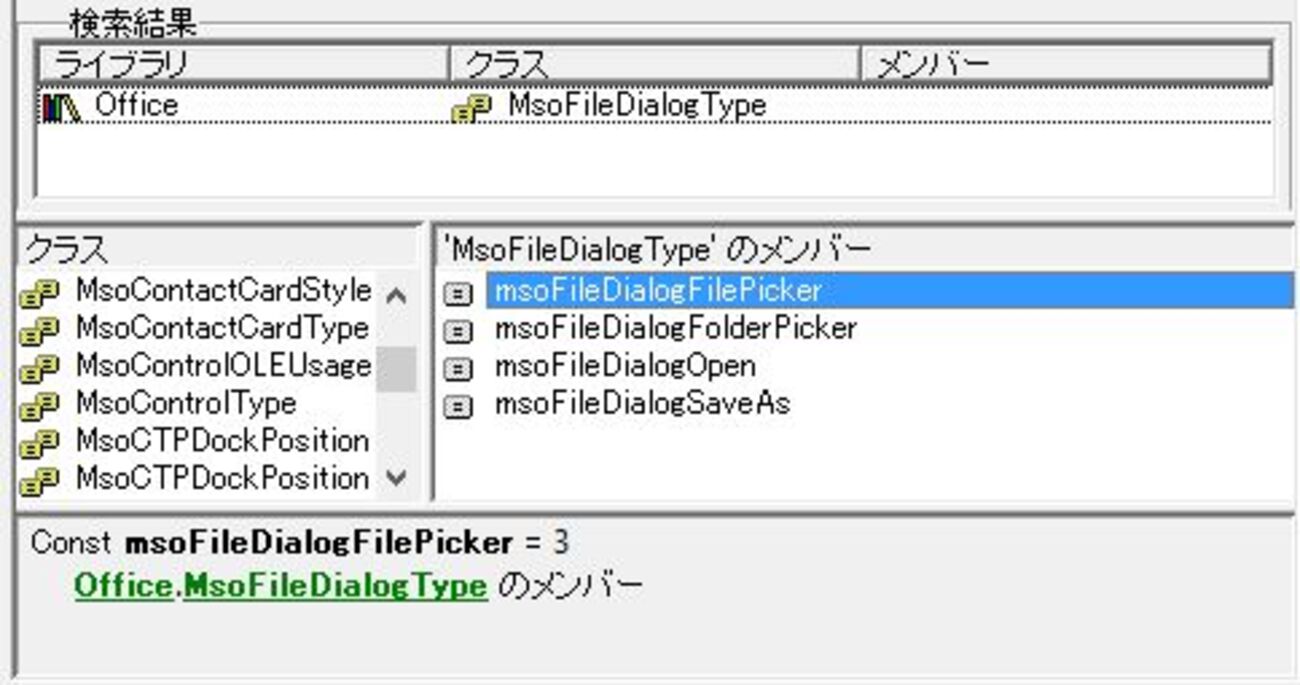Select MsoContactCardType in class list
The width and height of the screenshot is (1300, 685).
221,328
